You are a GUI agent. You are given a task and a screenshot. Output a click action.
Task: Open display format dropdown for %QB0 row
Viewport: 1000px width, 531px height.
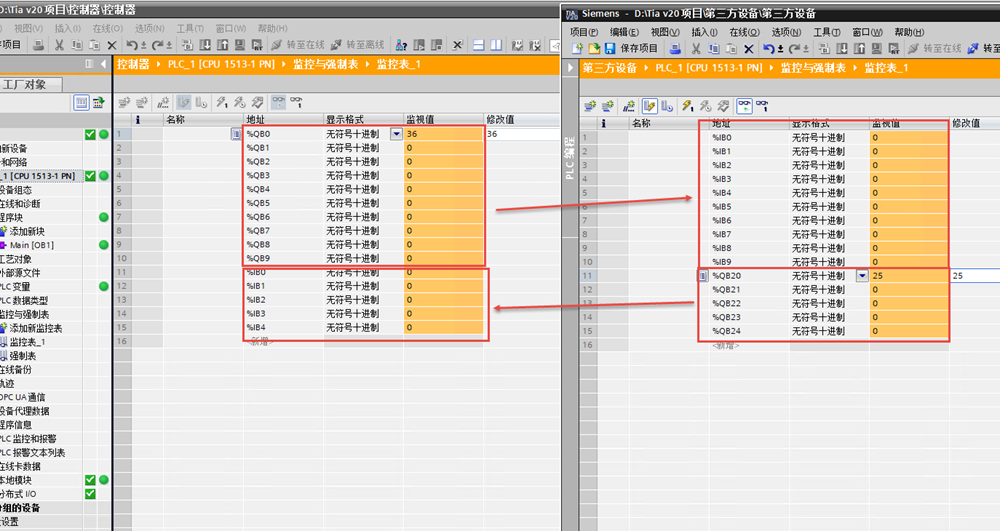click(x=397, y=133)
